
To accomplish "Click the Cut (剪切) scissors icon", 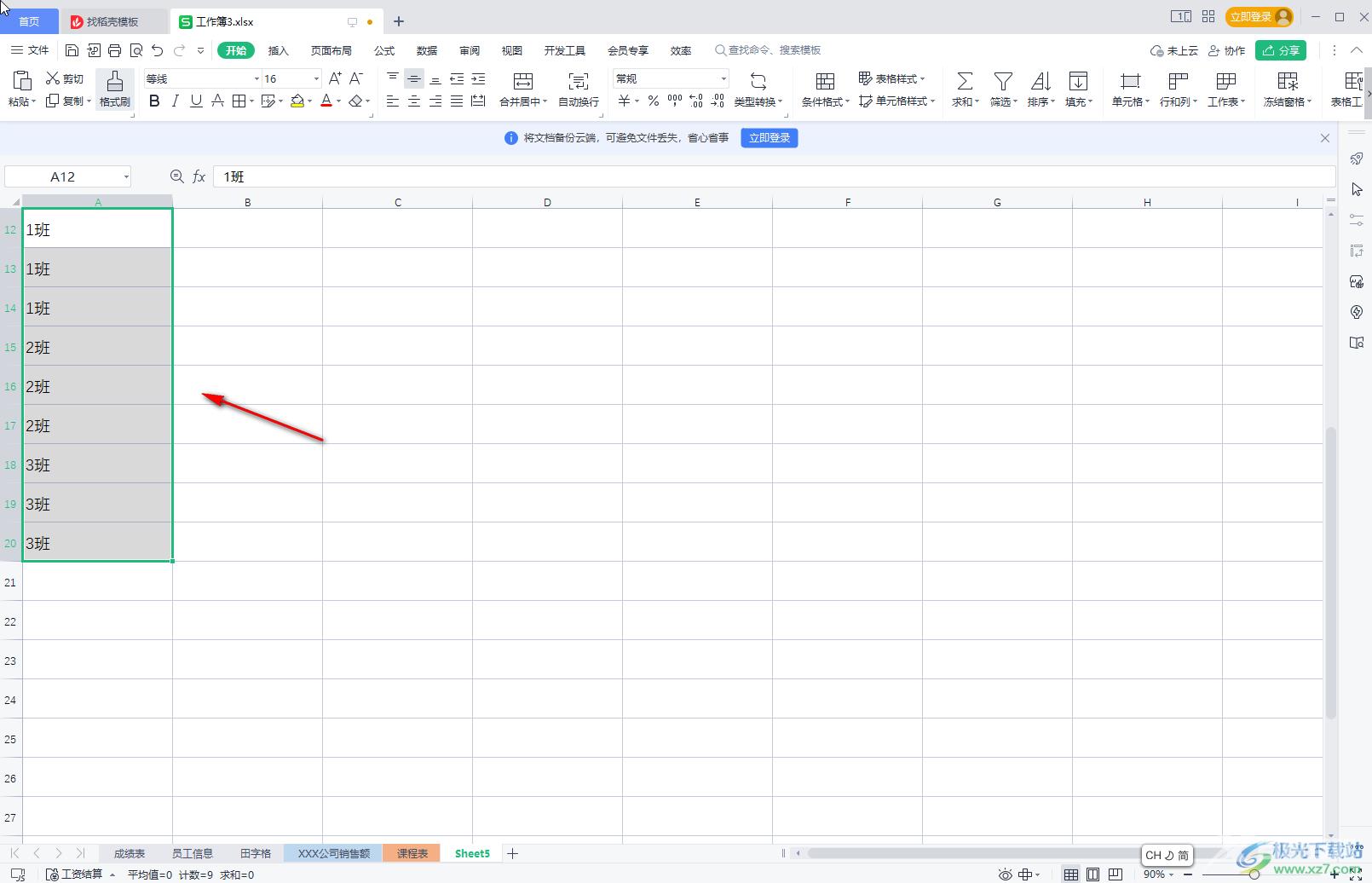I will (52, 78).
